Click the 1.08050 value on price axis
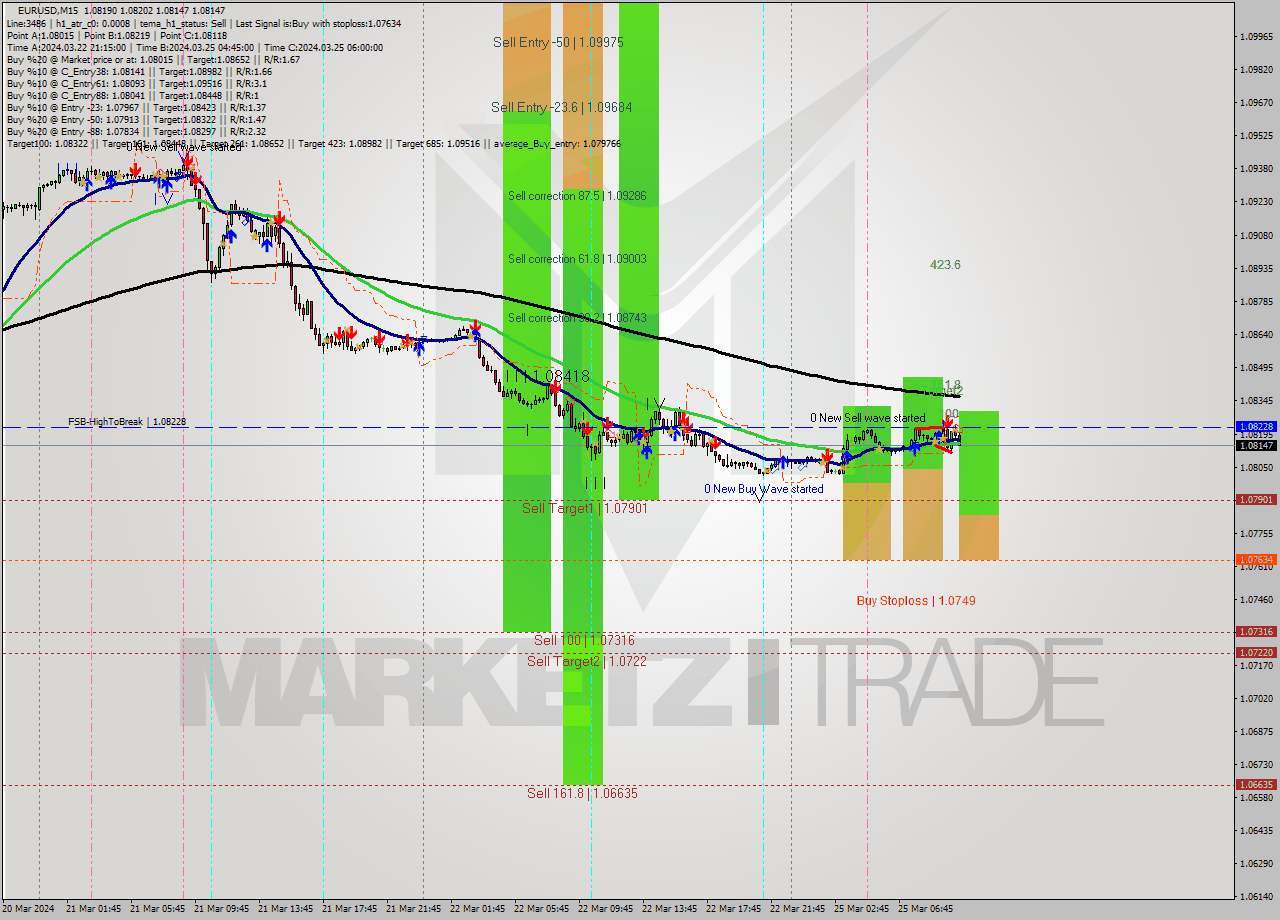The image size is (1280, 920). pos(1256,467)
